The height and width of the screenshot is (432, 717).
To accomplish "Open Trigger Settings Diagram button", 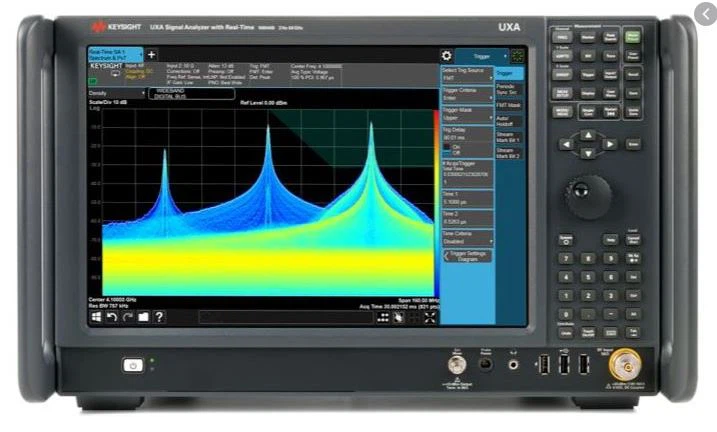I will pyautogui.click(x=467, y=256).
